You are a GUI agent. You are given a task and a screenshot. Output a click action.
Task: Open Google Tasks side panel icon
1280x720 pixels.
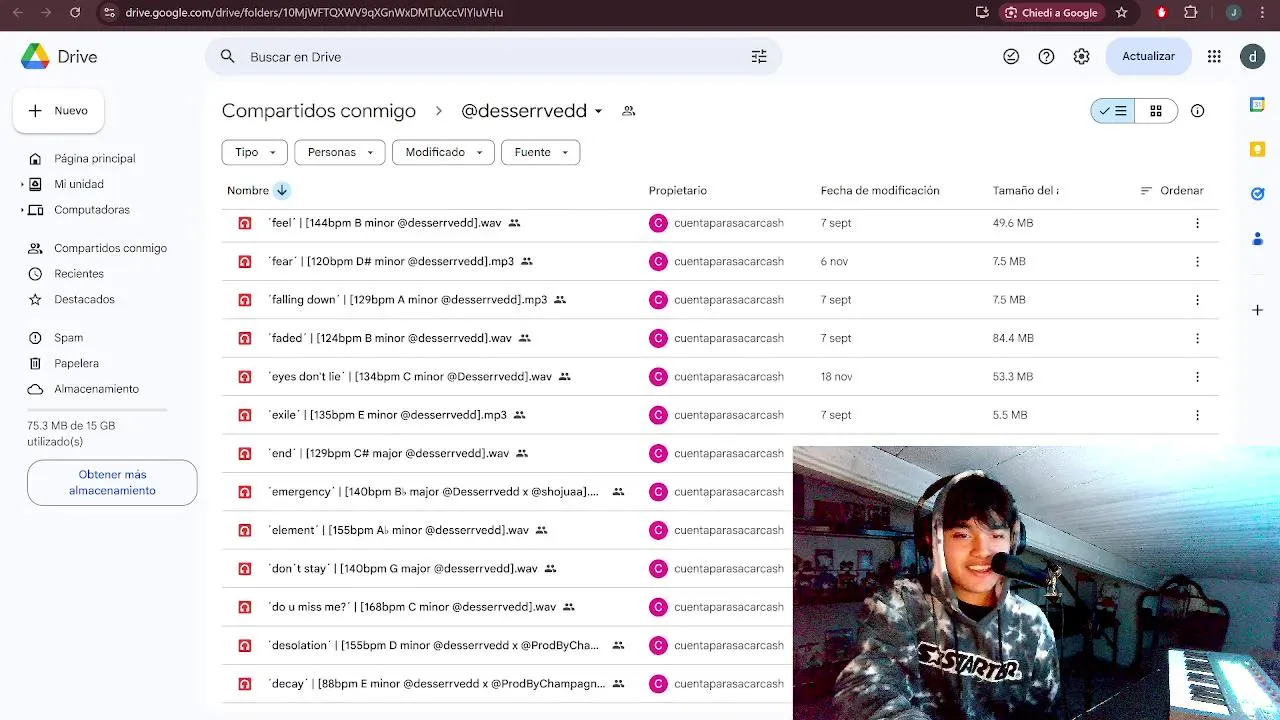click(x=1258, y=194)
